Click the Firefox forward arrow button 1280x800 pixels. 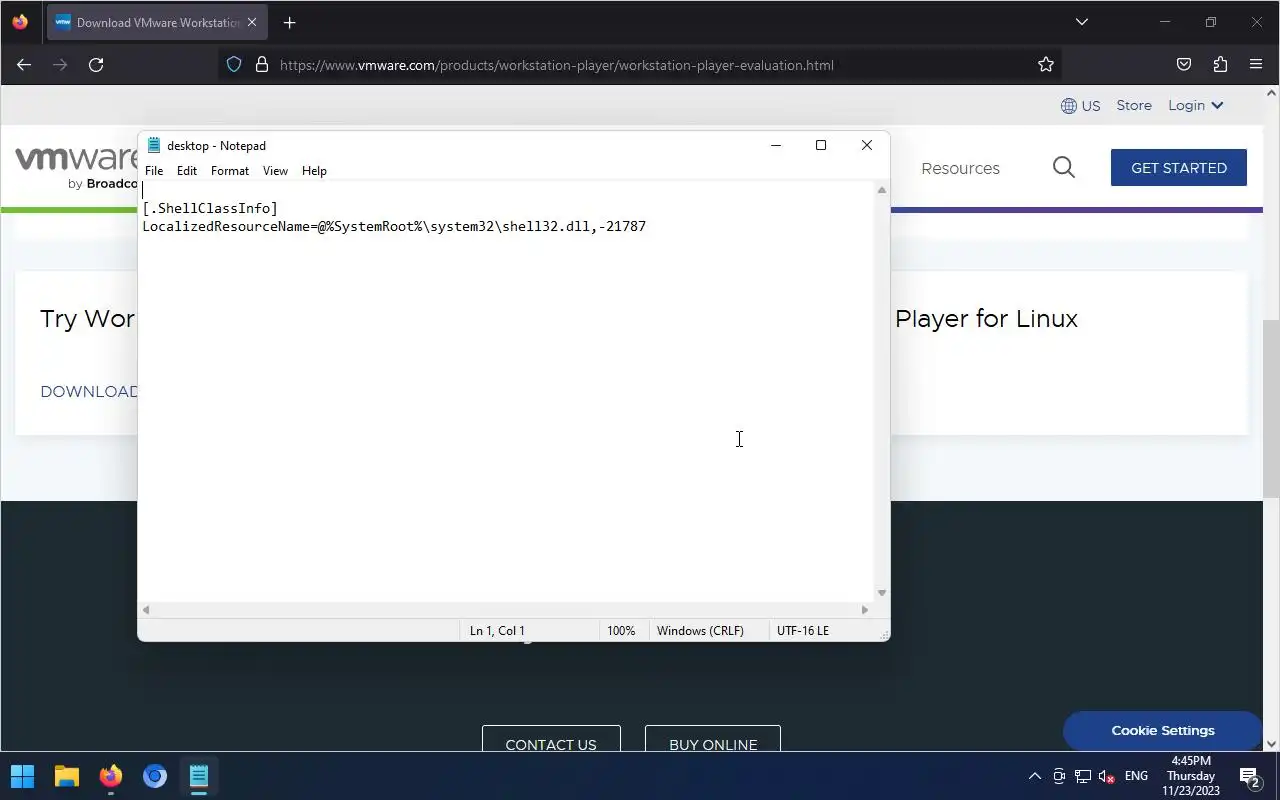pos(60,65)
